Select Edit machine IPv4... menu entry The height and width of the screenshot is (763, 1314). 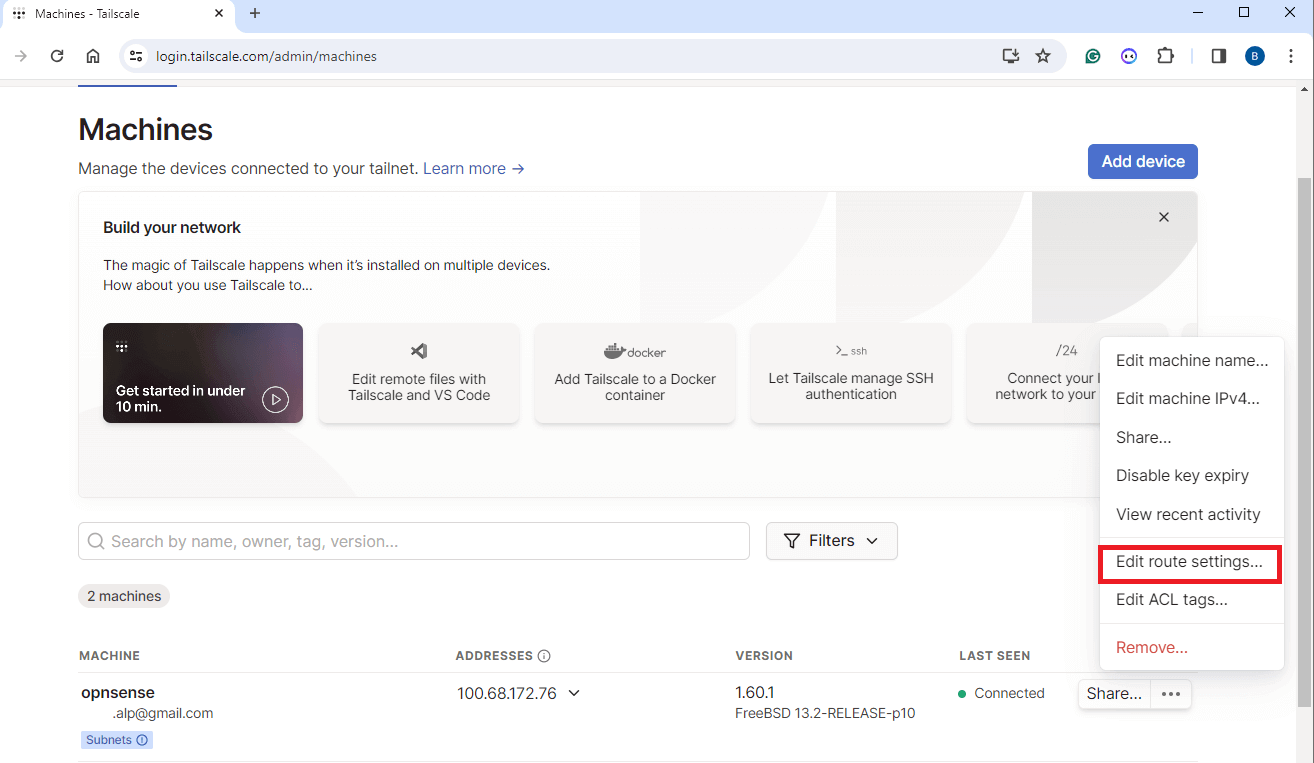pyautogui.click(x=1192, y=399)
